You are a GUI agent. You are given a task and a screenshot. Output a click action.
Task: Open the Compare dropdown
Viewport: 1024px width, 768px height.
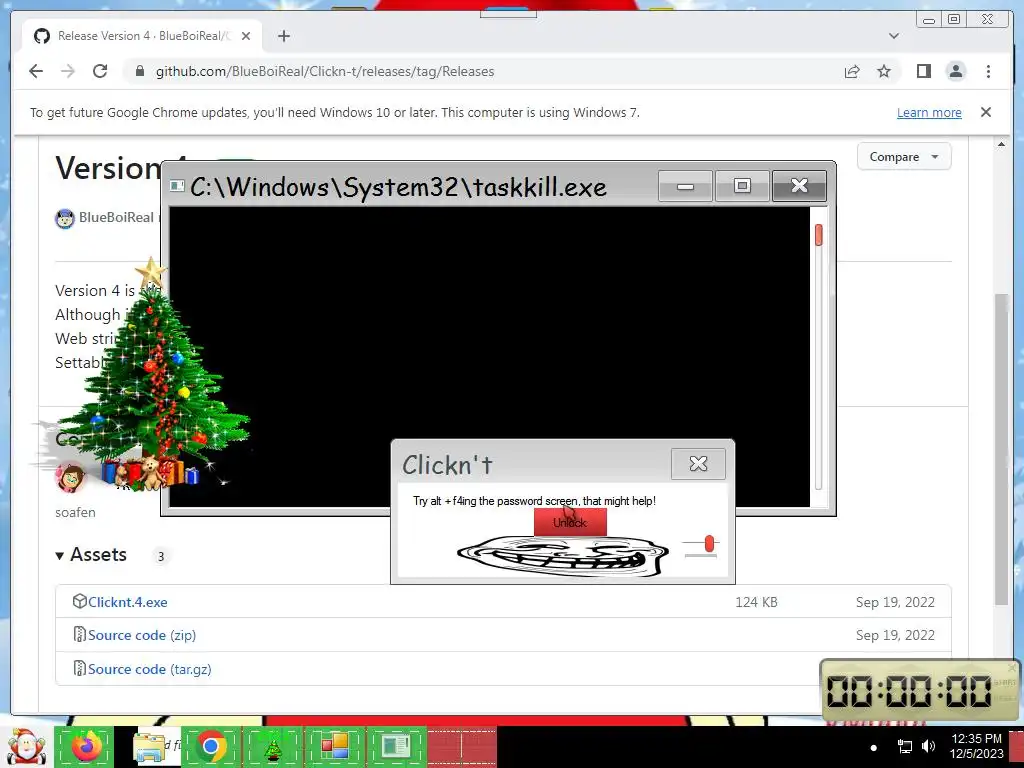[x=904, y=157]
